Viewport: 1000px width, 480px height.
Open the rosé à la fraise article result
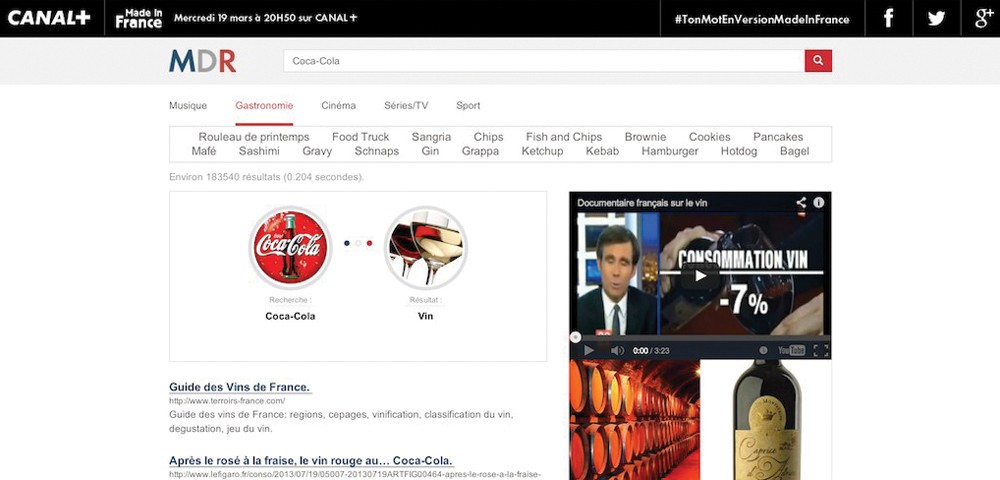pos(311,461)
